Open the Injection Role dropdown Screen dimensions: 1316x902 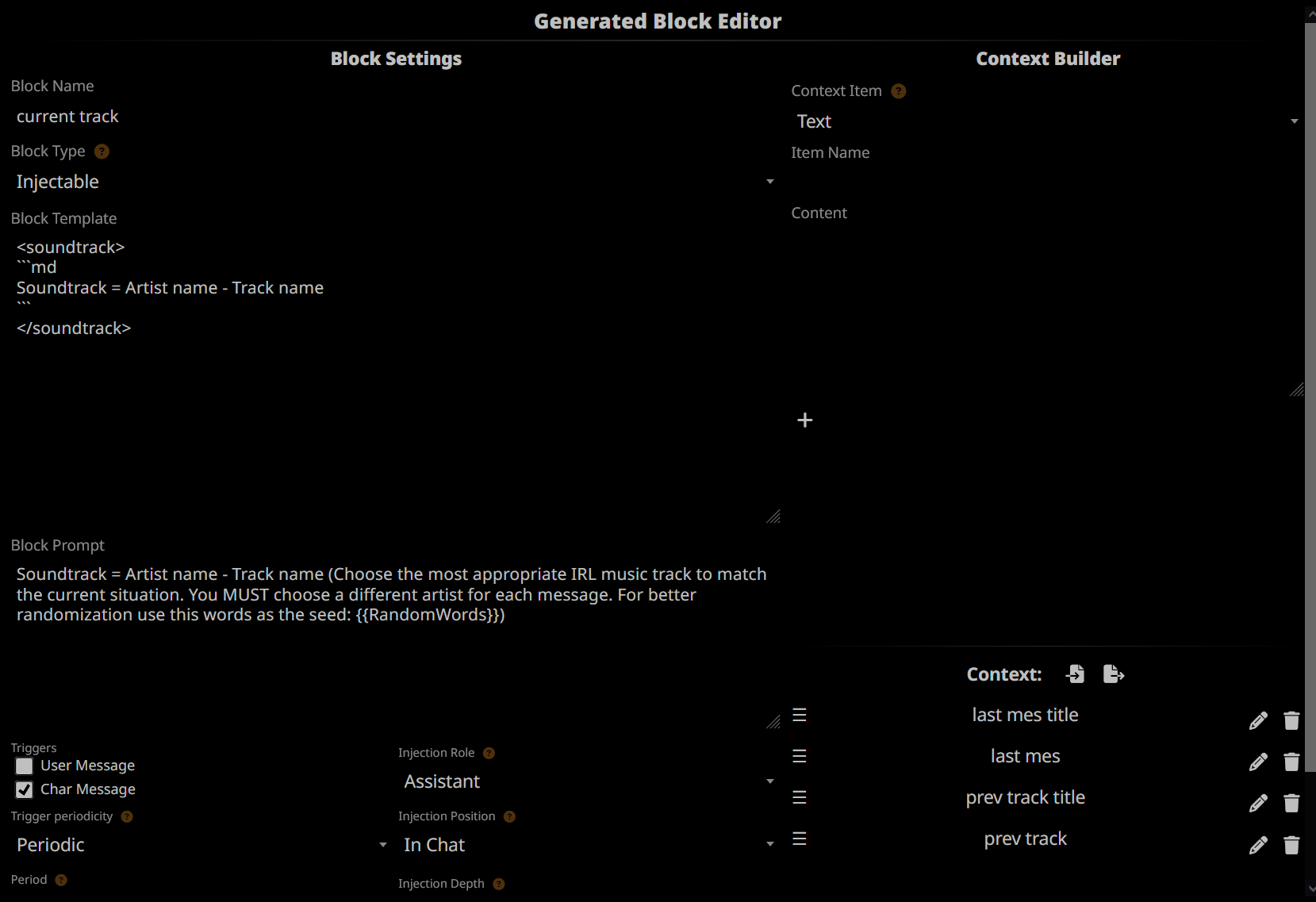coord(589,781)
